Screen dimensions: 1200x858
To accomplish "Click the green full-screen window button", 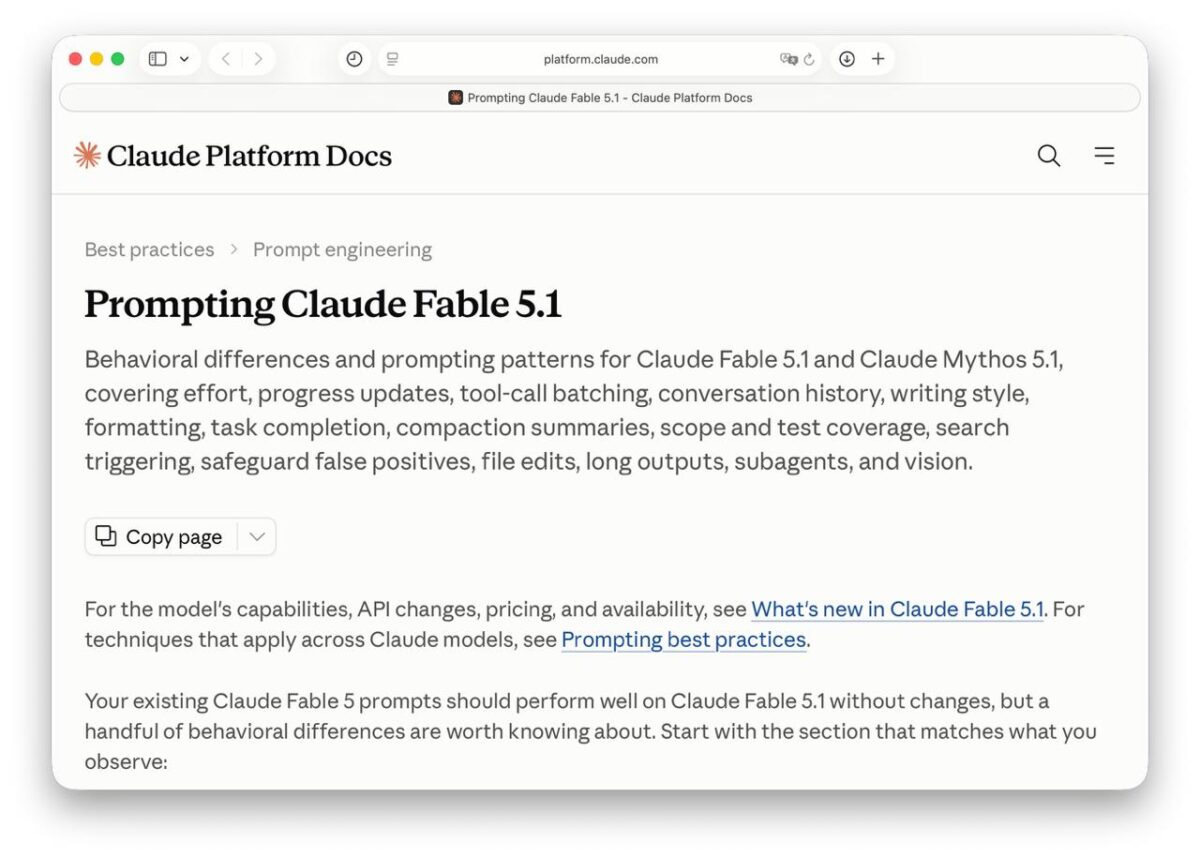I will tap(117, 59).
